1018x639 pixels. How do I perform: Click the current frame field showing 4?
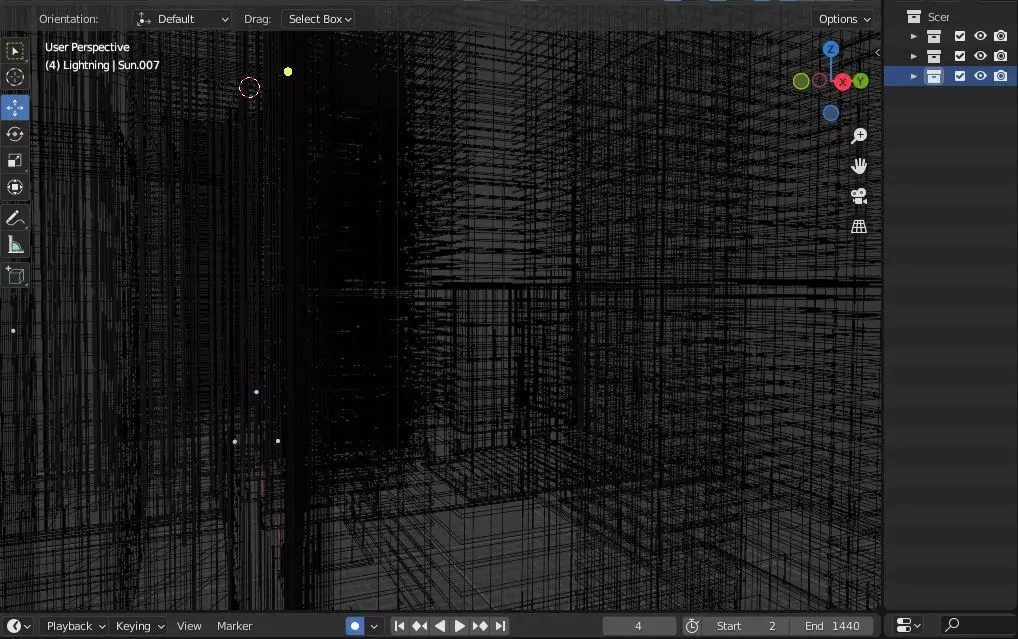coord(639,626)
